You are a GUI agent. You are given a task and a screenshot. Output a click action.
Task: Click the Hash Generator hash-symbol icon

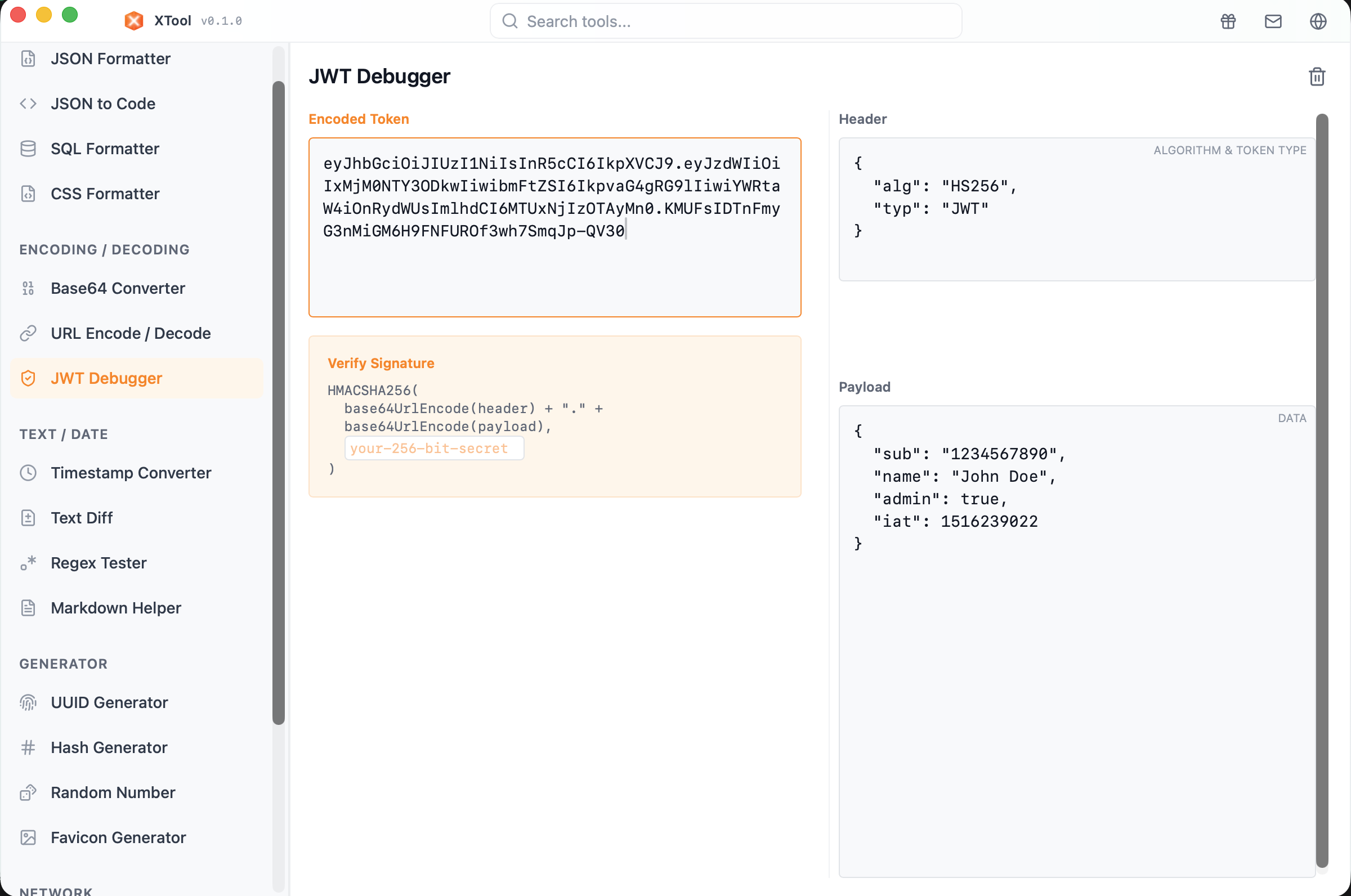tap(28, 747)
